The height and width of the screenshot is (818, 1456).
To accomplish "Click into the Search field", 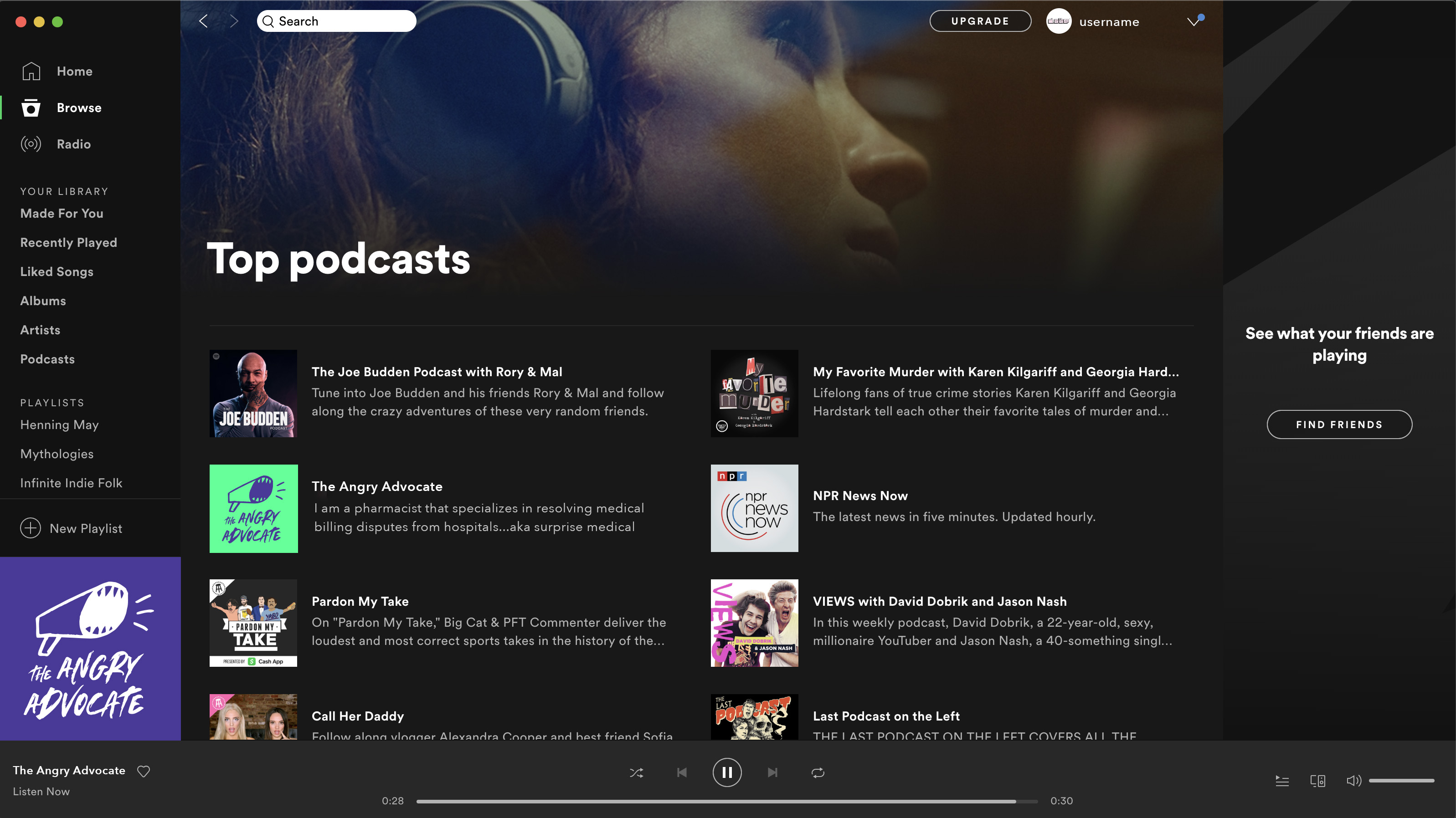I will 336,21.
